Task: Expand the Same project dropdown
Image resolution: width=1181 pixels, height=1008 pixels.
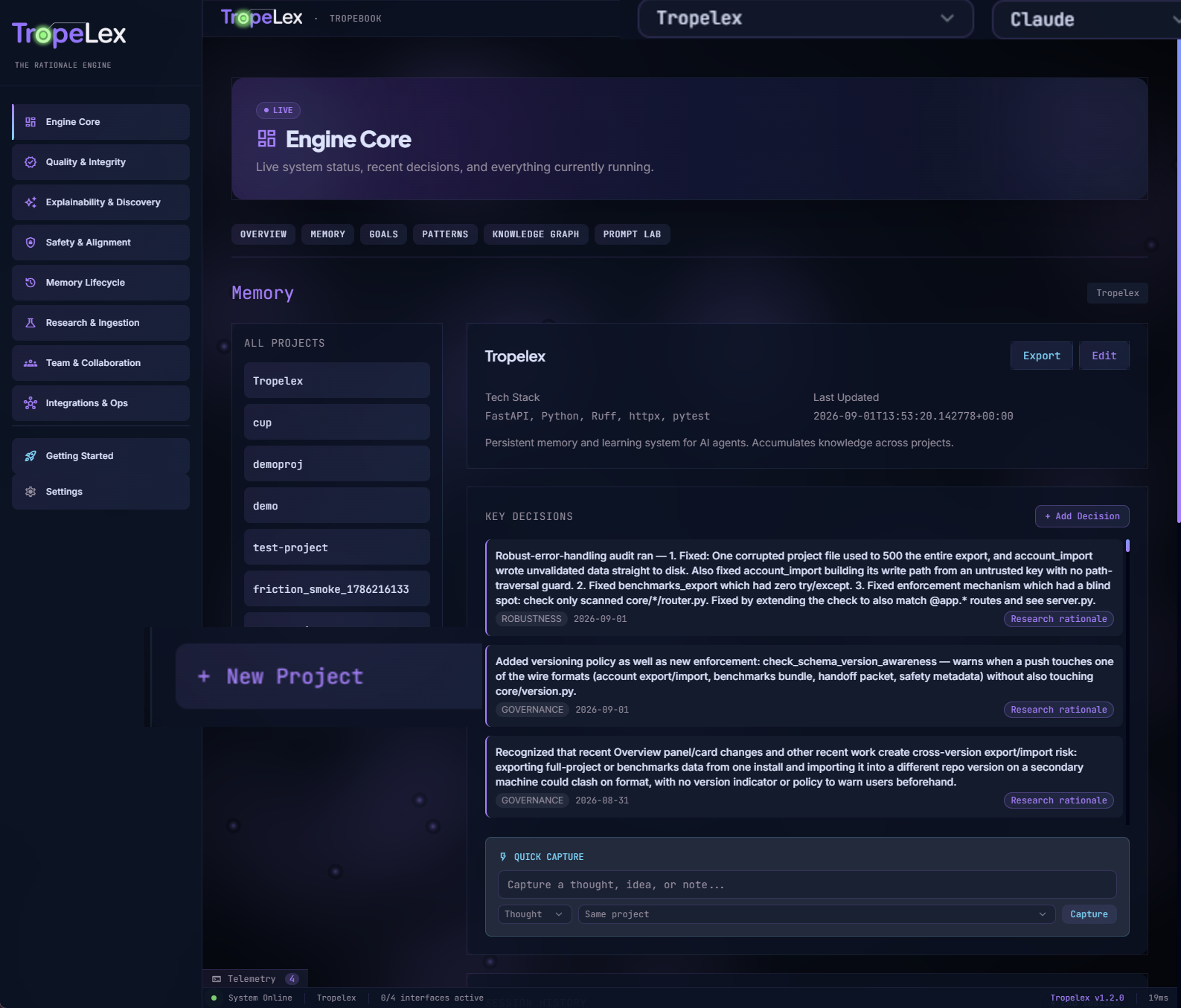Action: [x=816, y=914]
